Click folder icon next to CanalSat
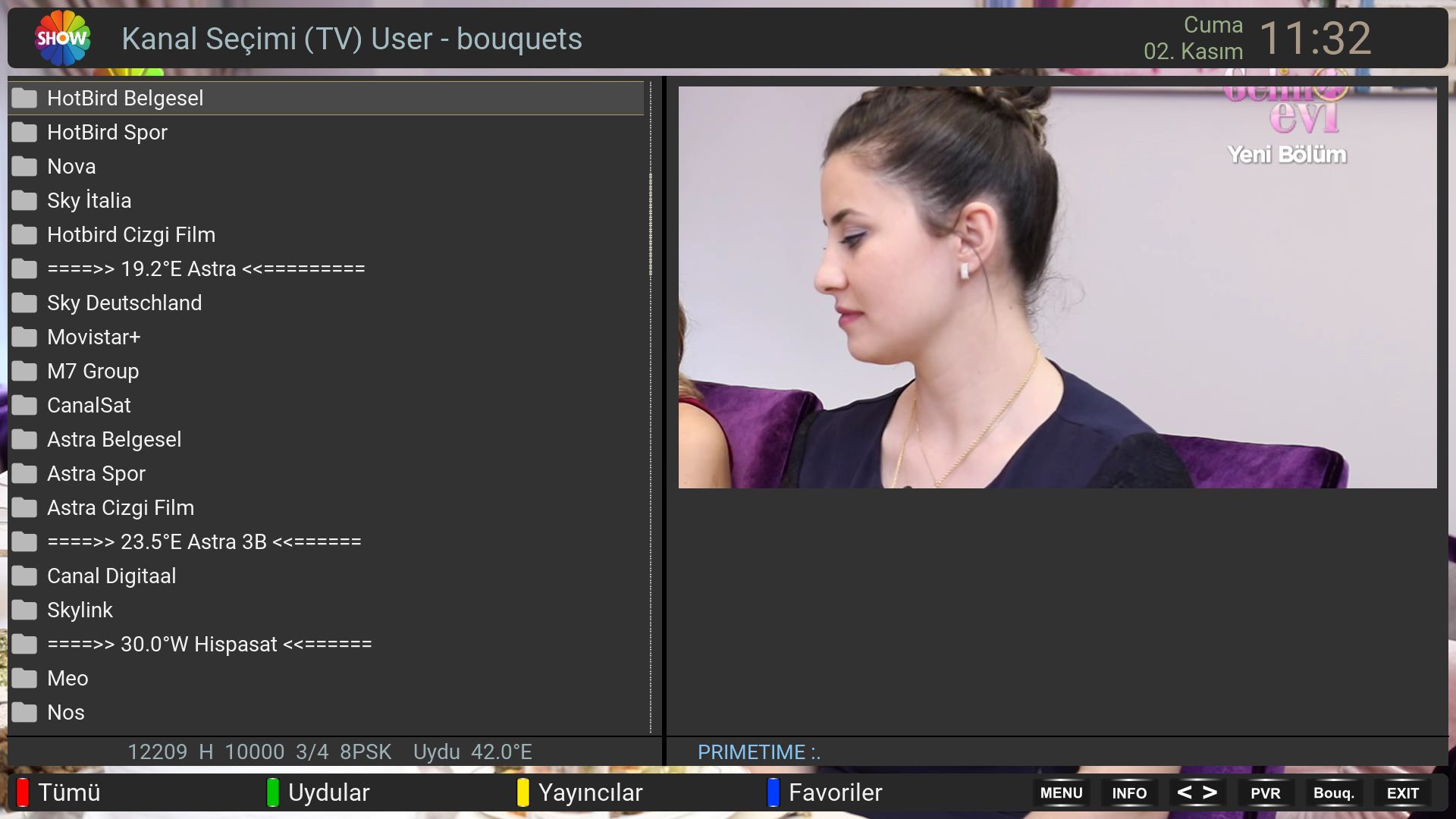The width and height of the screenshot is (1456, 819). click(24, 405)
